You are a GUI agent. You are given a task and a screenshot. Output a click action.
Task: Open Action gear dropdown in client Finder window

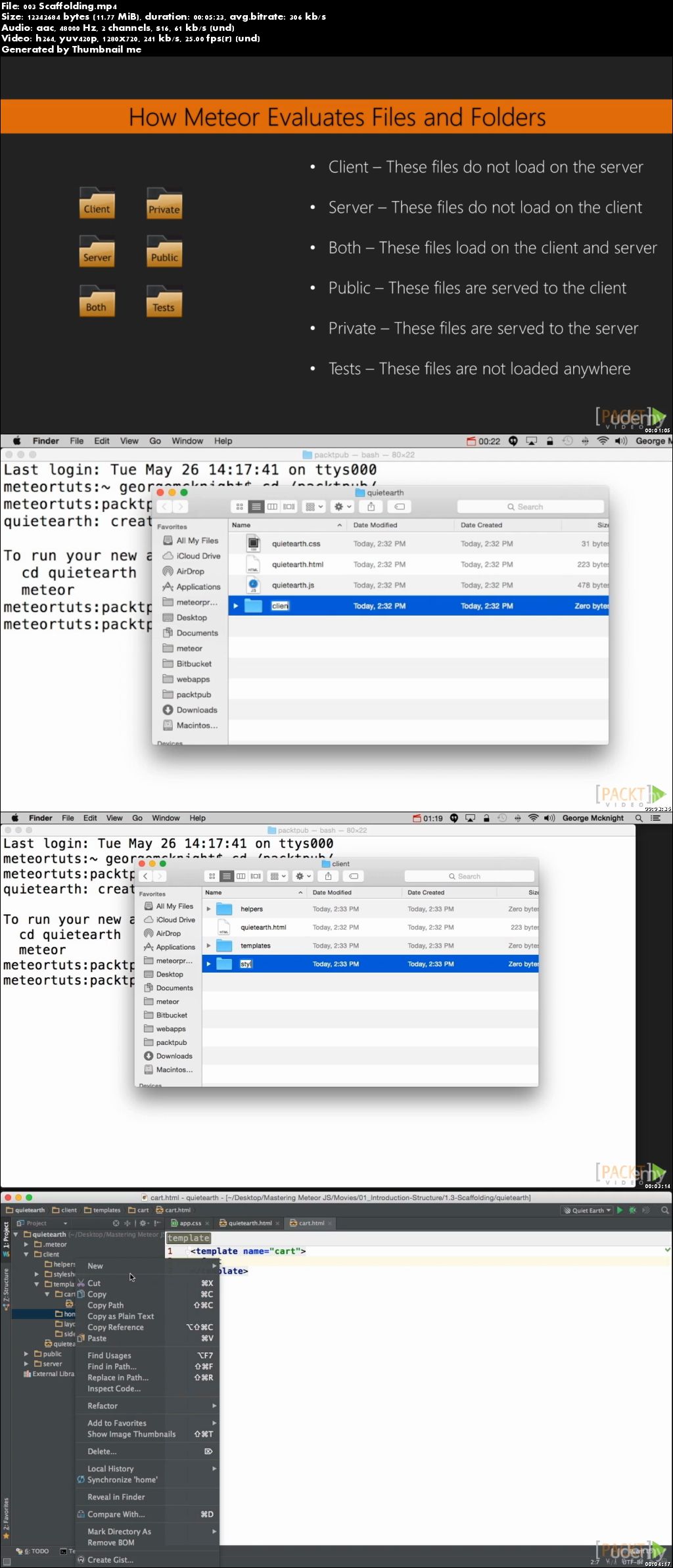tap(303, 876)
